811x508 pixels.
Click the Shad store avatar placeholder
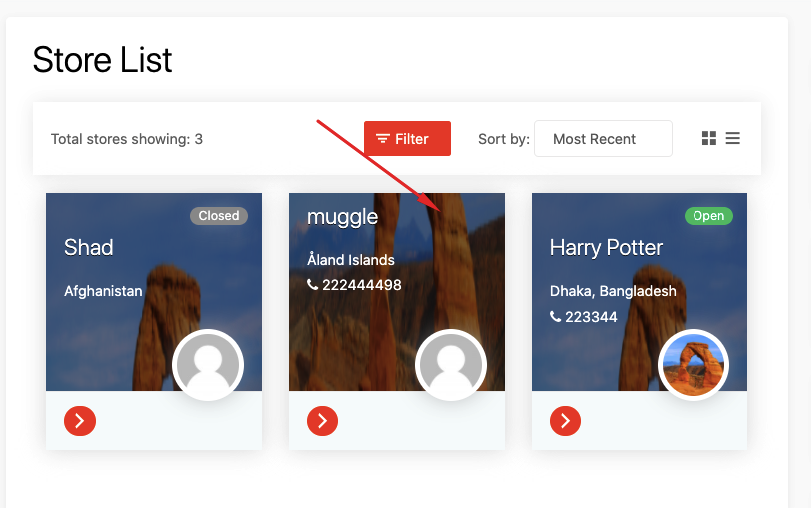coord(208,365)
